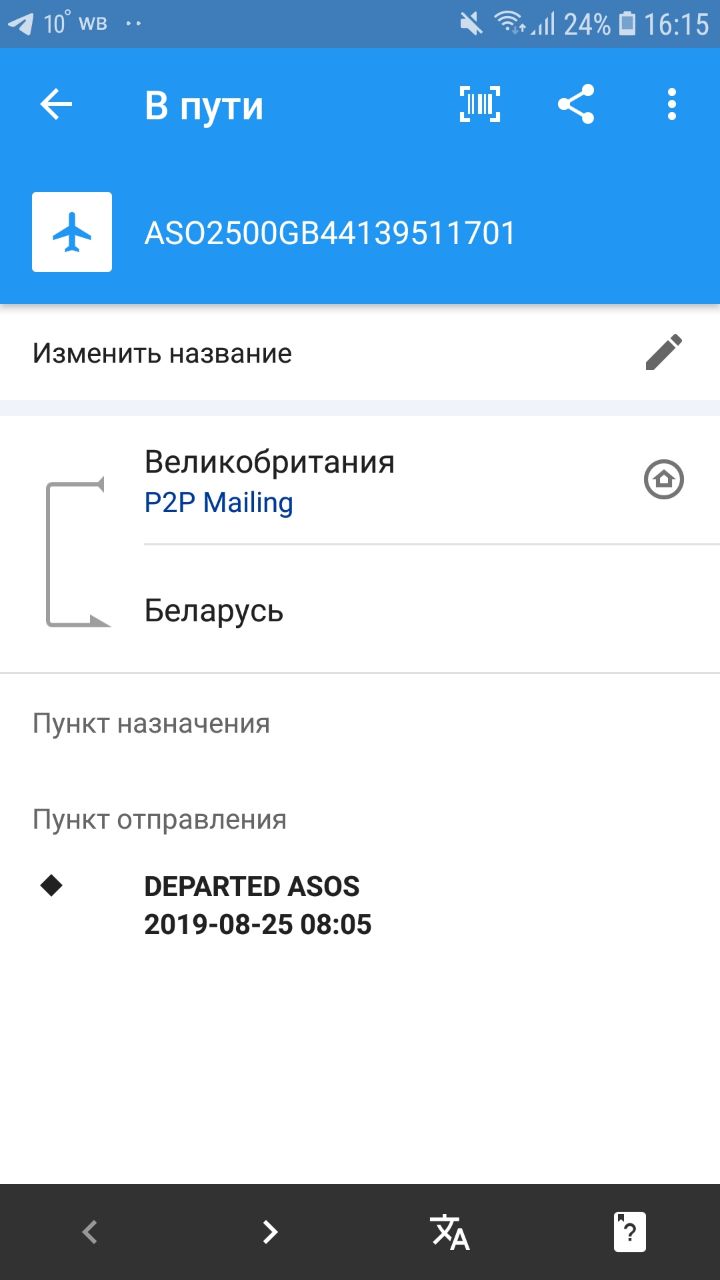Tap the airplane parcel icon
This screenshot has width=720, height=1280.
(72, 232)
